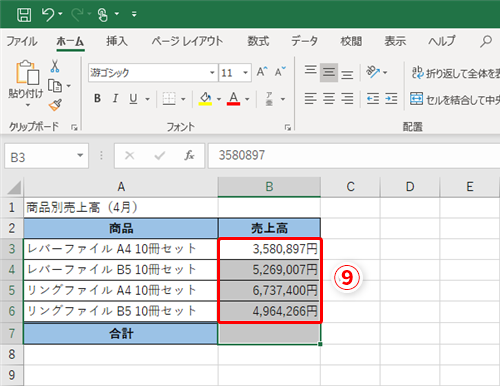Click the Name Box showing B3
The height and width of the screenshot is (386, 500).
click(39, 156)
